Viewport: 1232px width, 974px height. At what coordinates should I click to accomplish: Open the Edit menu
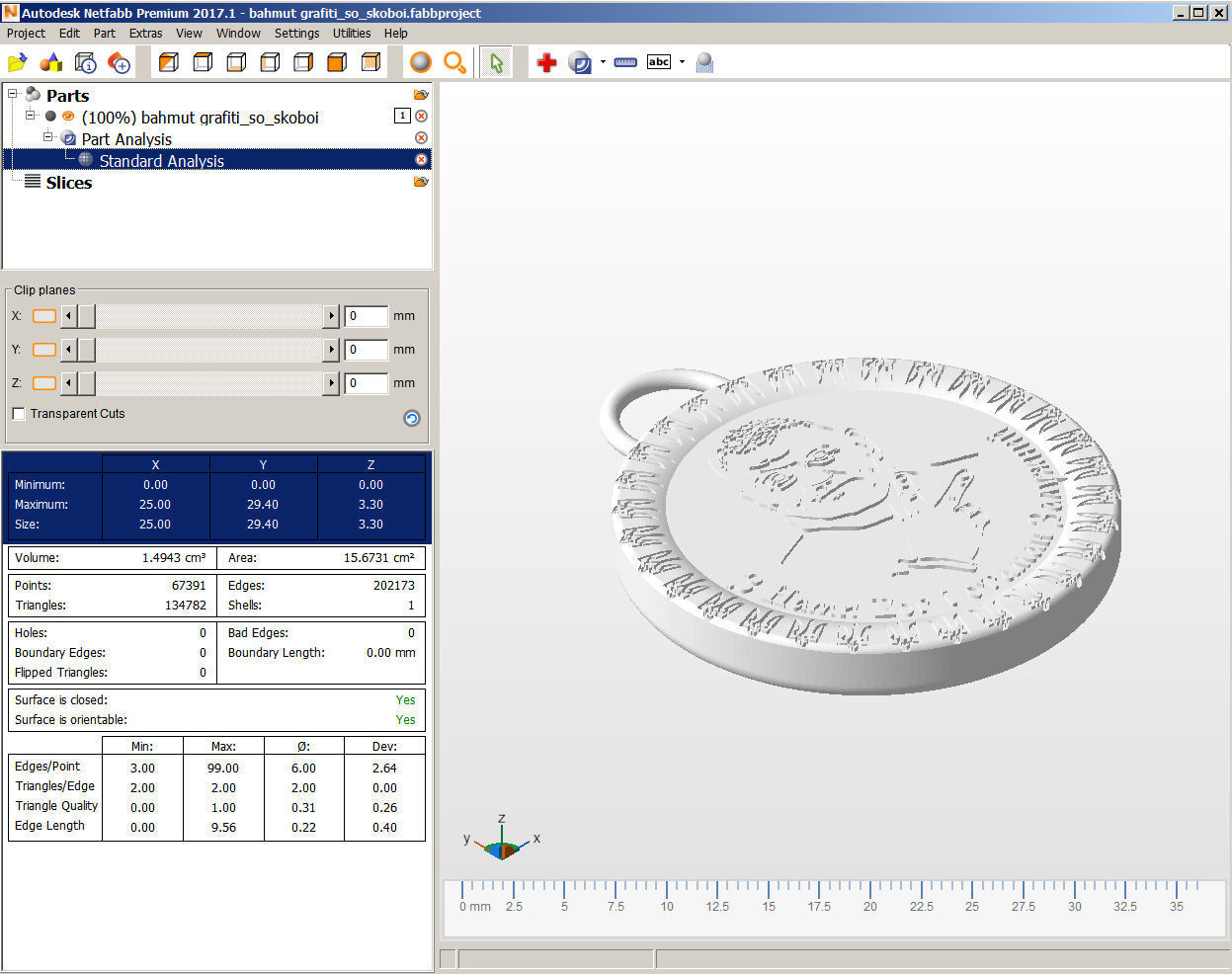(x=69, y=33)
